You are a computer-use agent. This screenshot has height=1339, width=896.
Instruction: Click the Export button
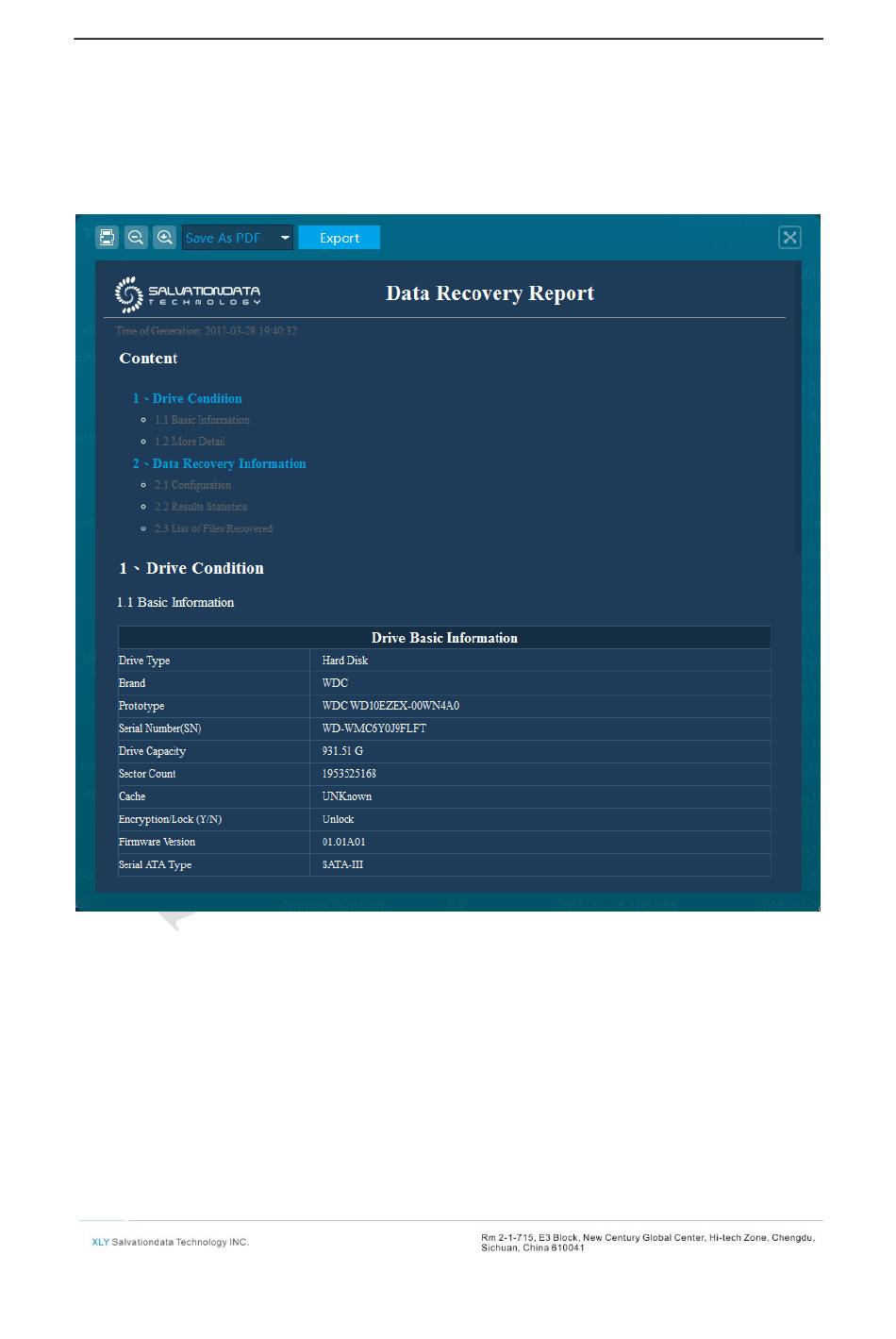pyautogui.click(x=340, y=238)
